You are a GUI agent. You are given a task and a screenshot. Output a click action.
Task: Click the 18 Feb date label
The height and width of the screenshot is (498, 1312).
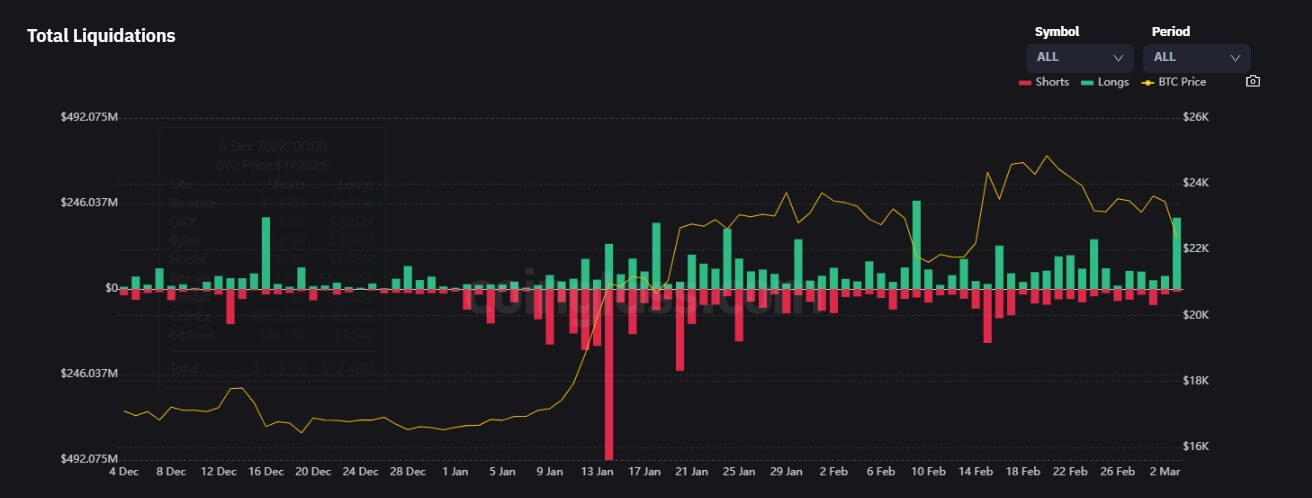[x=1023, y=470]
